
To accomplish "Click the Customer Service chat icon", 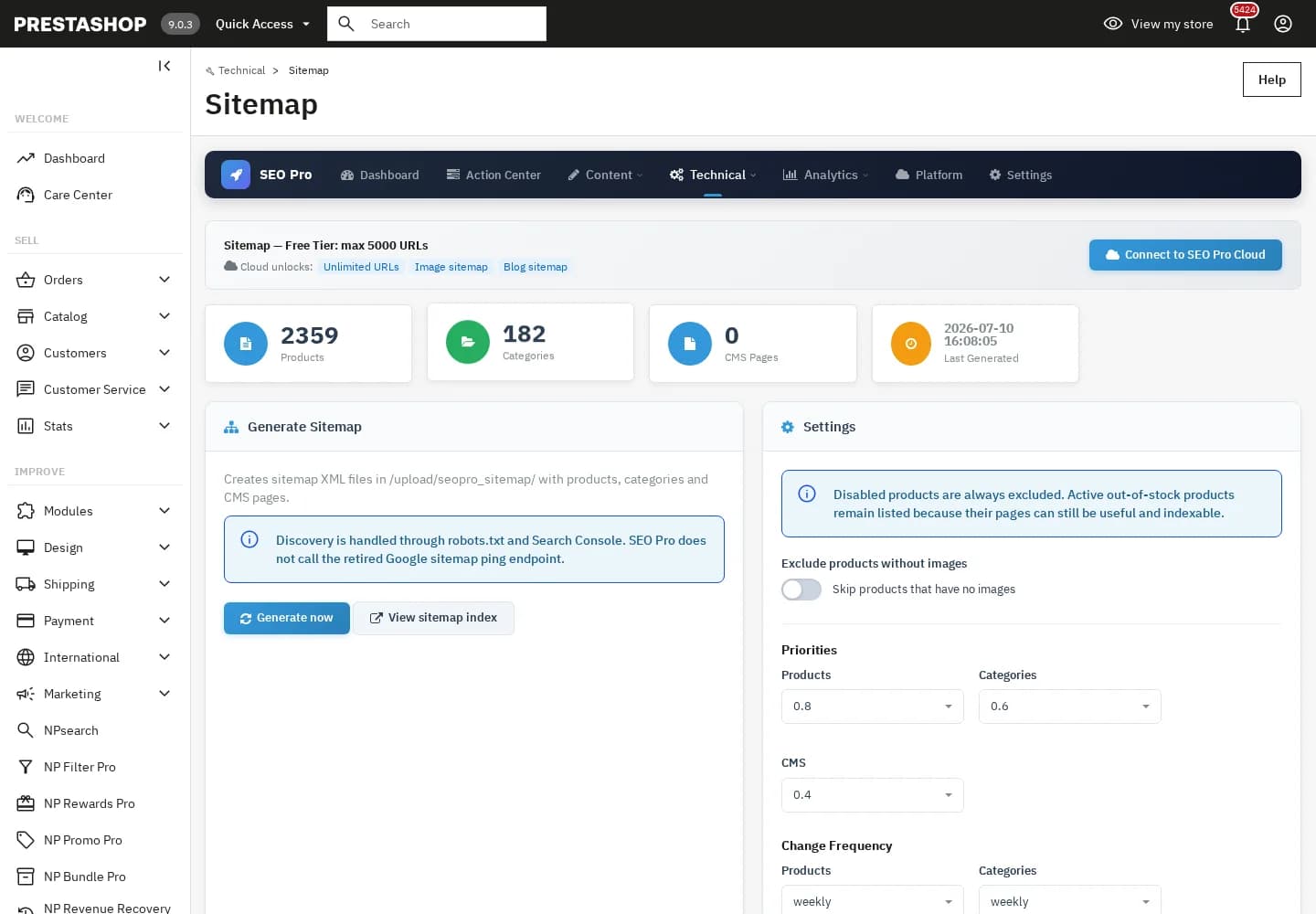I will (x=26, y=389).
